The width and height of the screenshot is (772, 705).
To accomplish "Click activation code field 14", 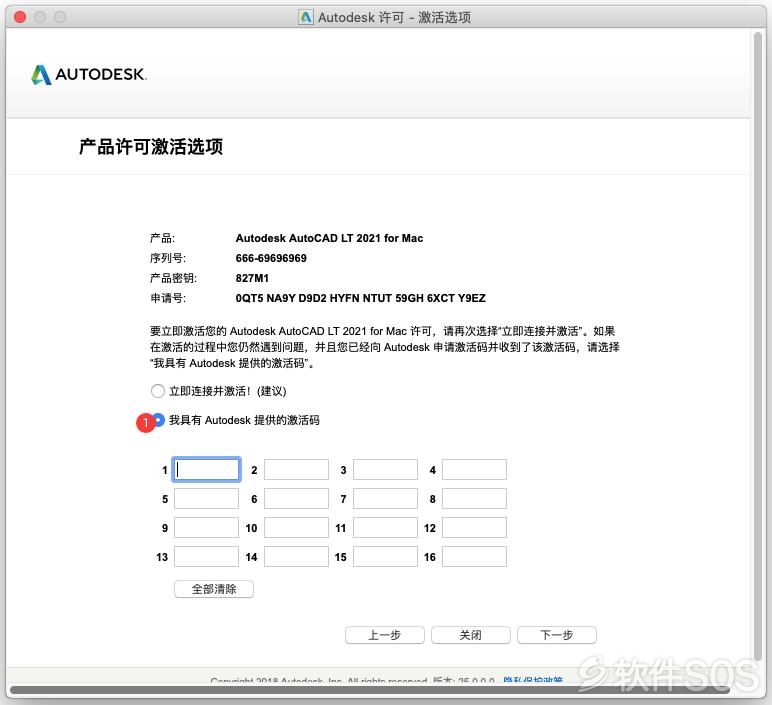I will [296, 557].
